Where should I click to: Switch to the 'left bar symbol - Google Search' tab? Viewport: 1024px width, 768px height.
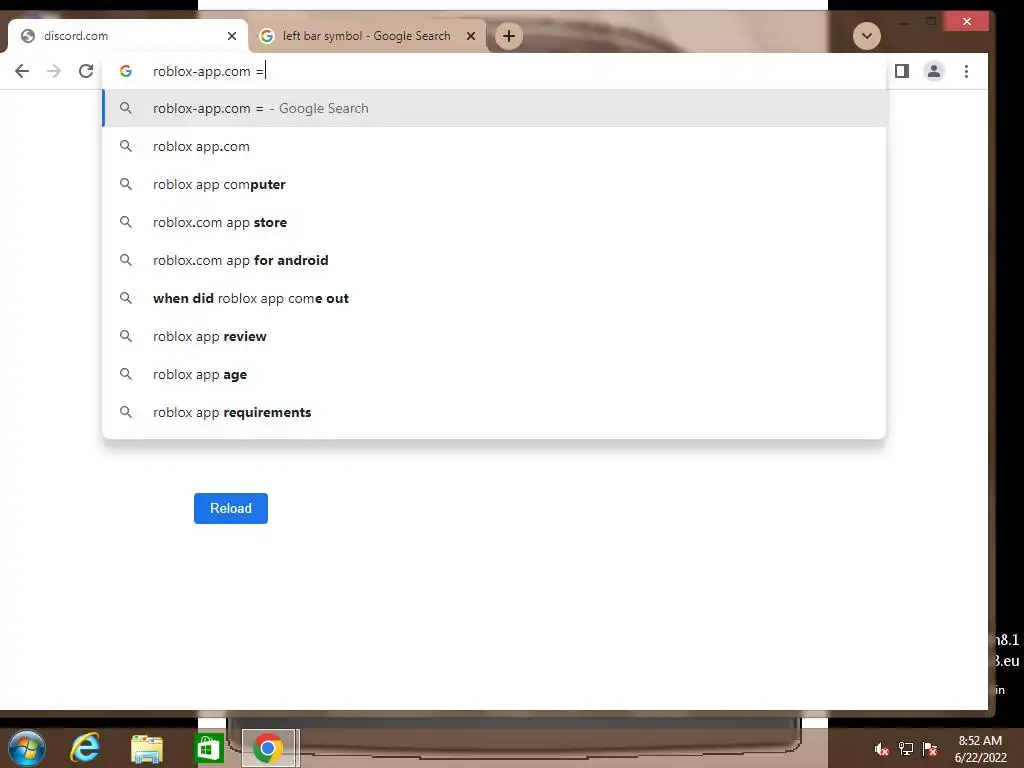point(367,36)
